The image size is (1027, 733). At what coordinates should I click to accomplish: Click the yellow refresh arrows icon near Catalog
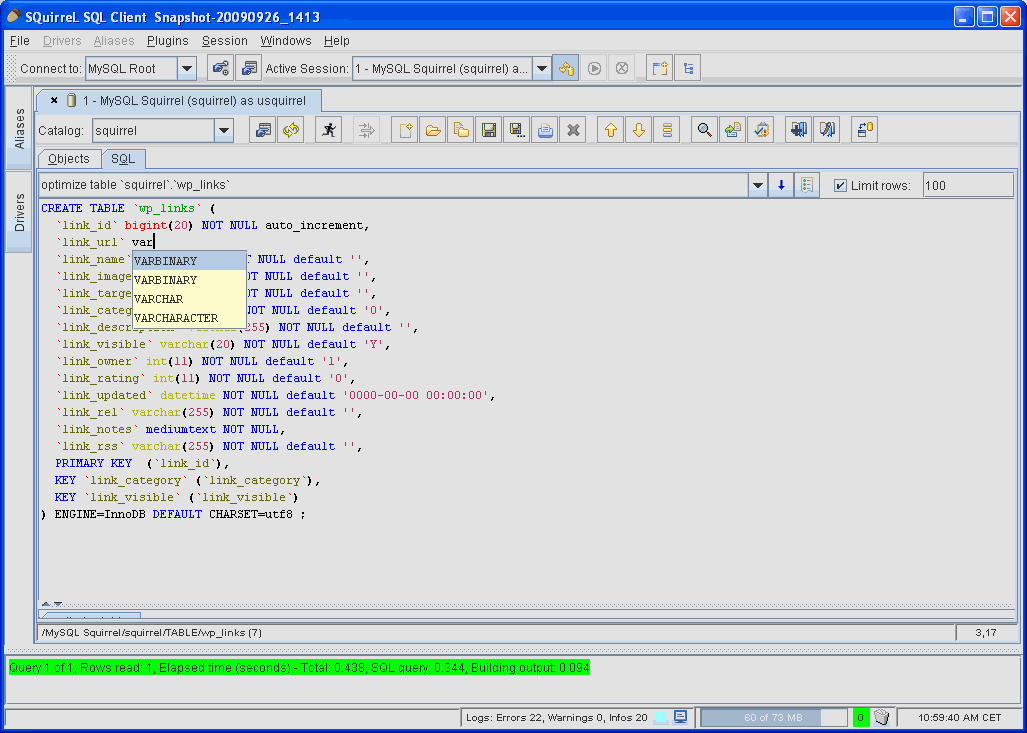tap(291, 130)
